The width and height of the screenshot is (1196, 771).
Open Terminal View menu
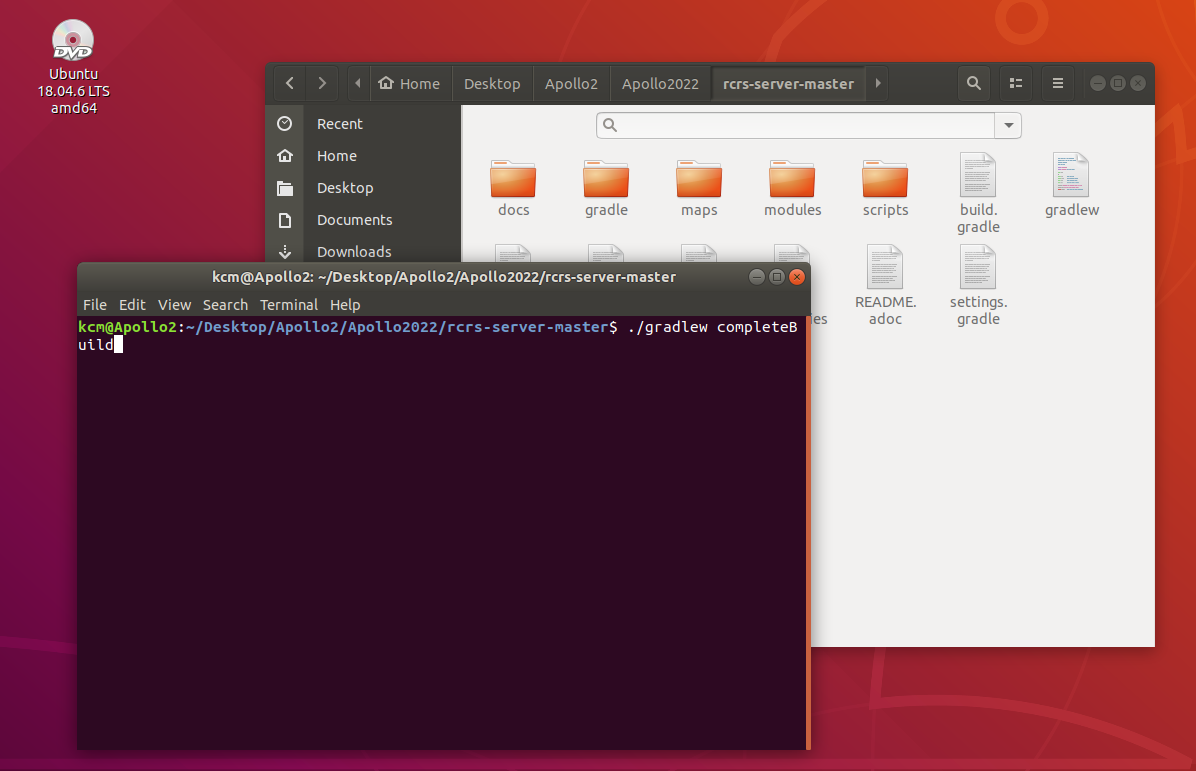(174, 304)
